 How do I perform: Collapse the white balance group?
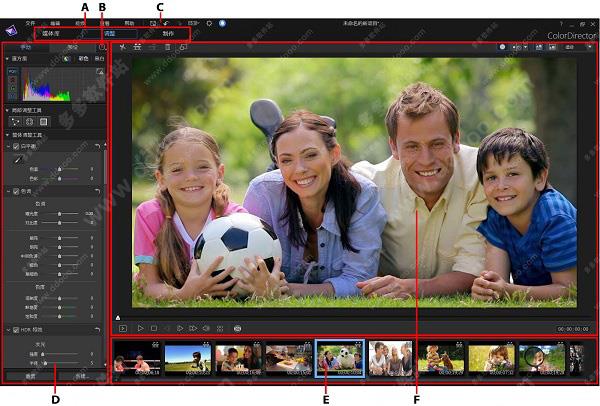pyautogui.click(x=8, y=146)
